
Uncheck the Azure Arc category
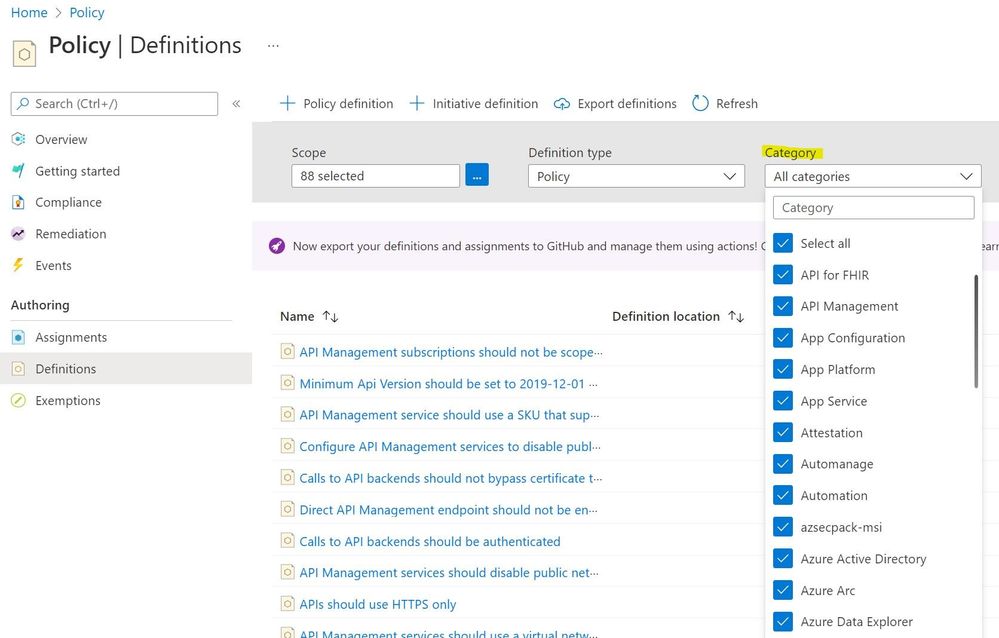pos(783,590)
